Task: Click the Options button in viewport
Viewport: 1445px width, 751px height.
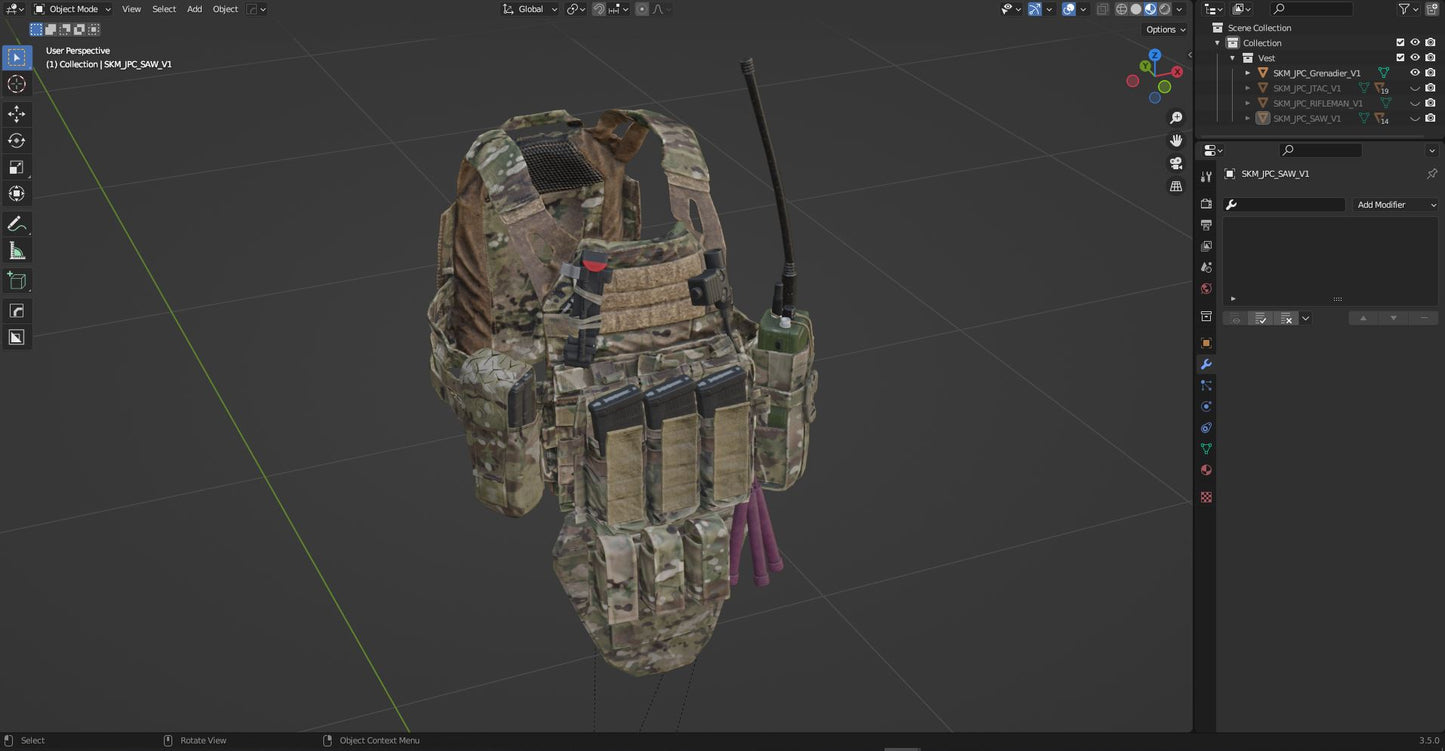Action: tap(1165, 30)
